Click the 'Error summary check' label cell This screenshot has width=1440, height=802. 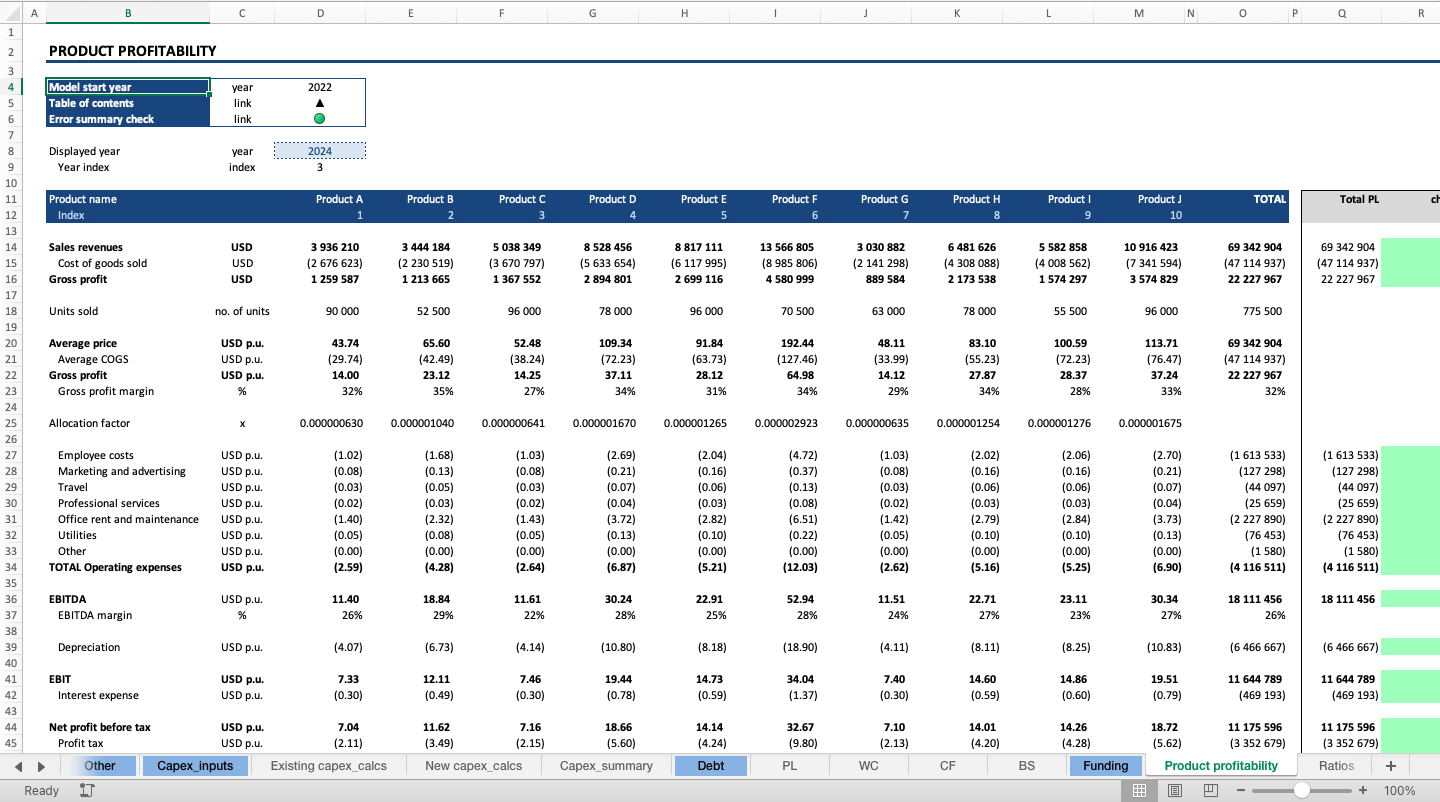[128, 119]
